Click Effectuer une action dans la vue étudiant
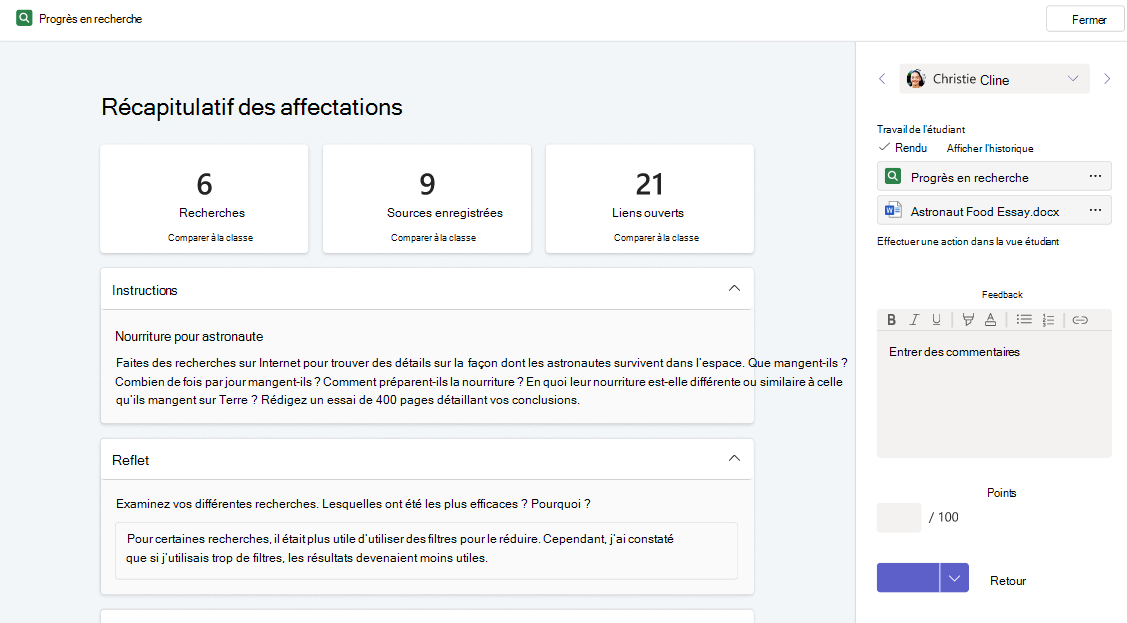 click(x=968, y=241)
